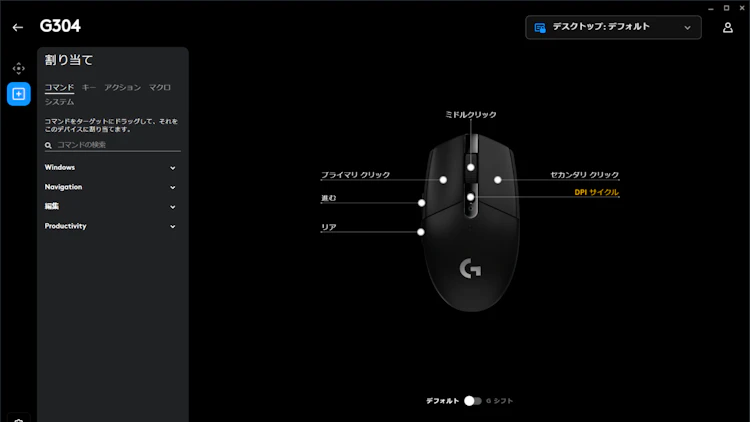Expand the 編集 command group
The width and height of the screenshot is (750, 422).
pos(110,206)
